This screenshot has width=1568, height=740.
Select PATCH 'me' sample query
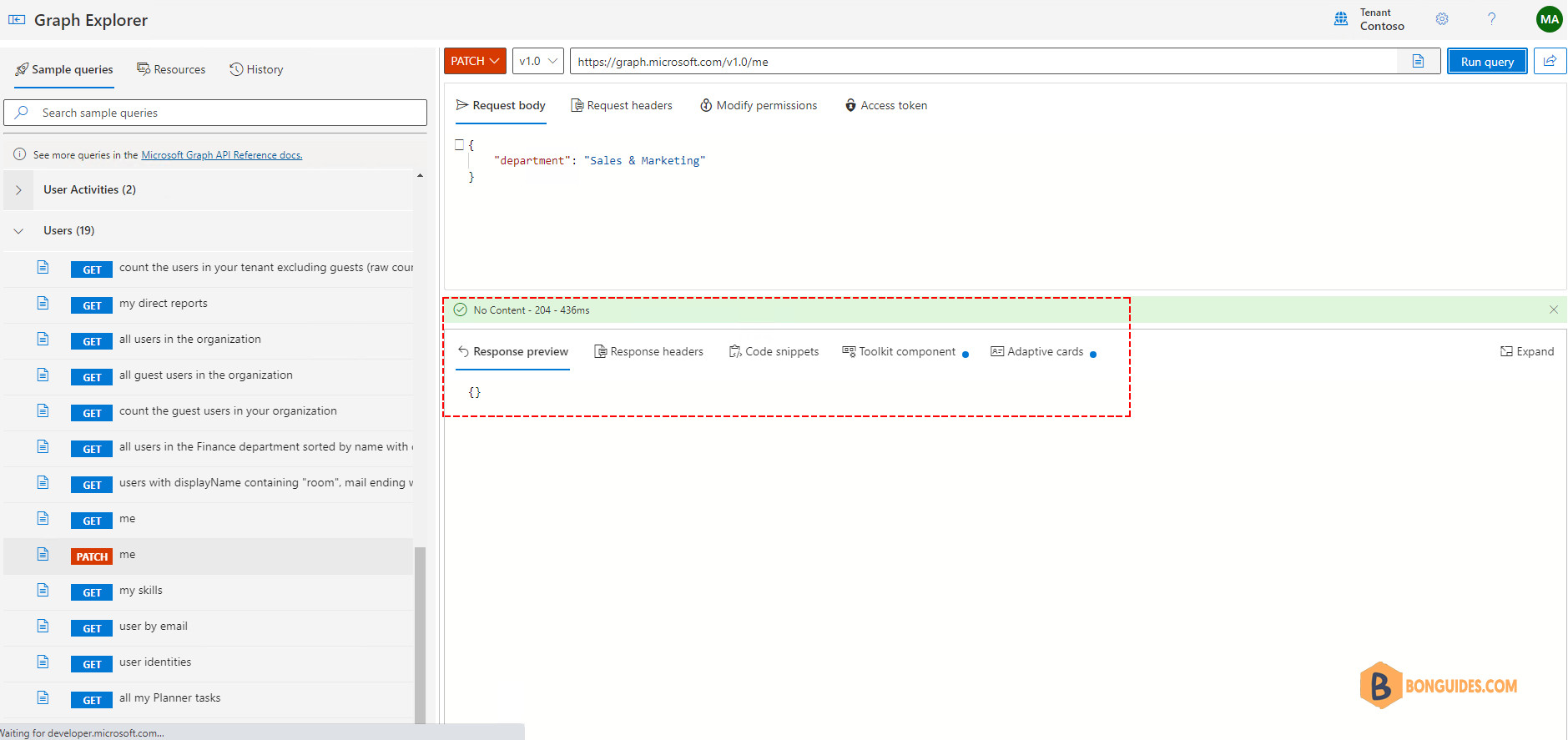pyautogui.click(x=209, y=555)
